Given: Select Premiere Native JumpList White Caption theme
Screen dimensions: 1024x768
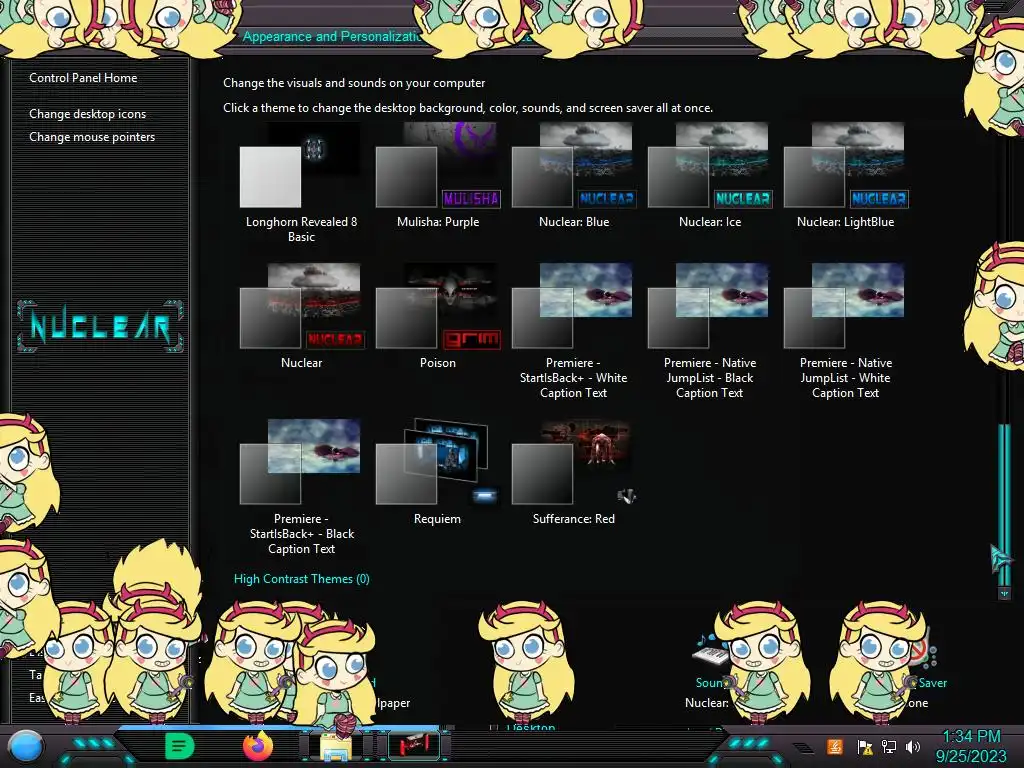Looking at the screenshot, I should click(846, 331).
